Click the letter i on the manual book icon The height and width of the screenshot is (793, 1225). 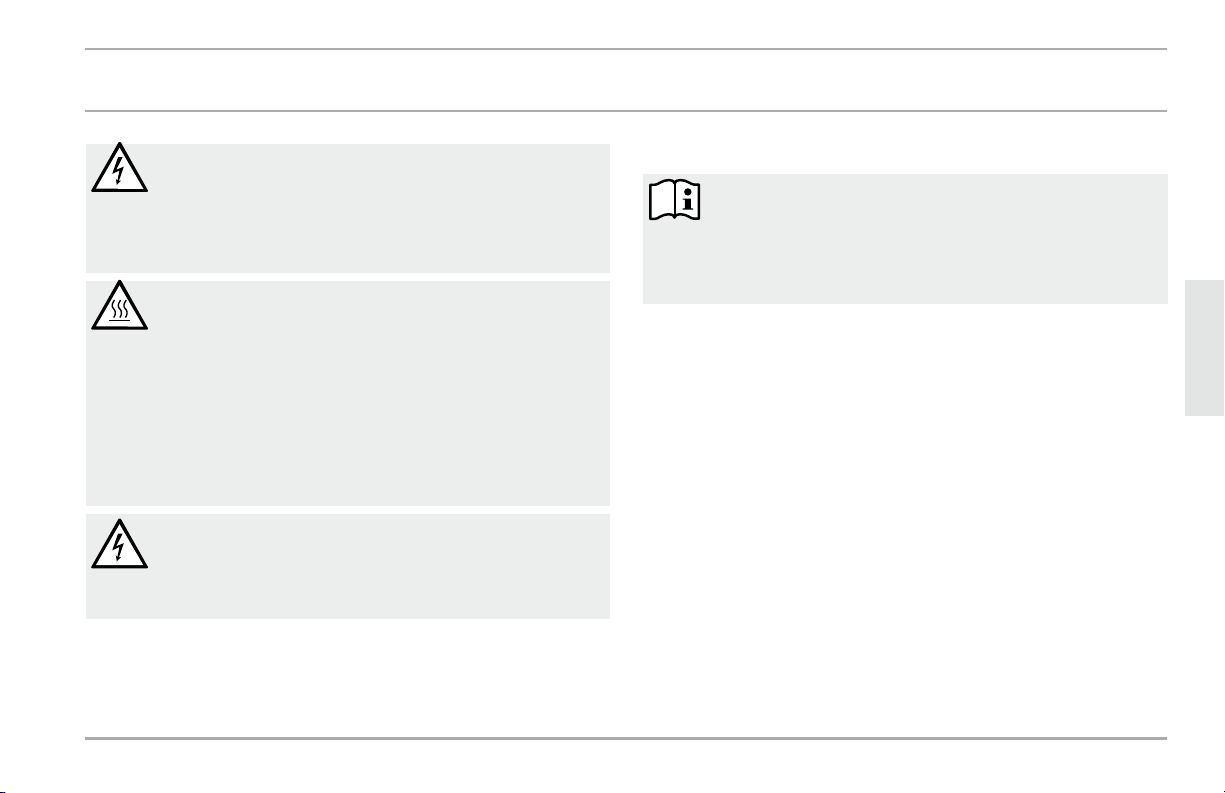tap(690, 201)
